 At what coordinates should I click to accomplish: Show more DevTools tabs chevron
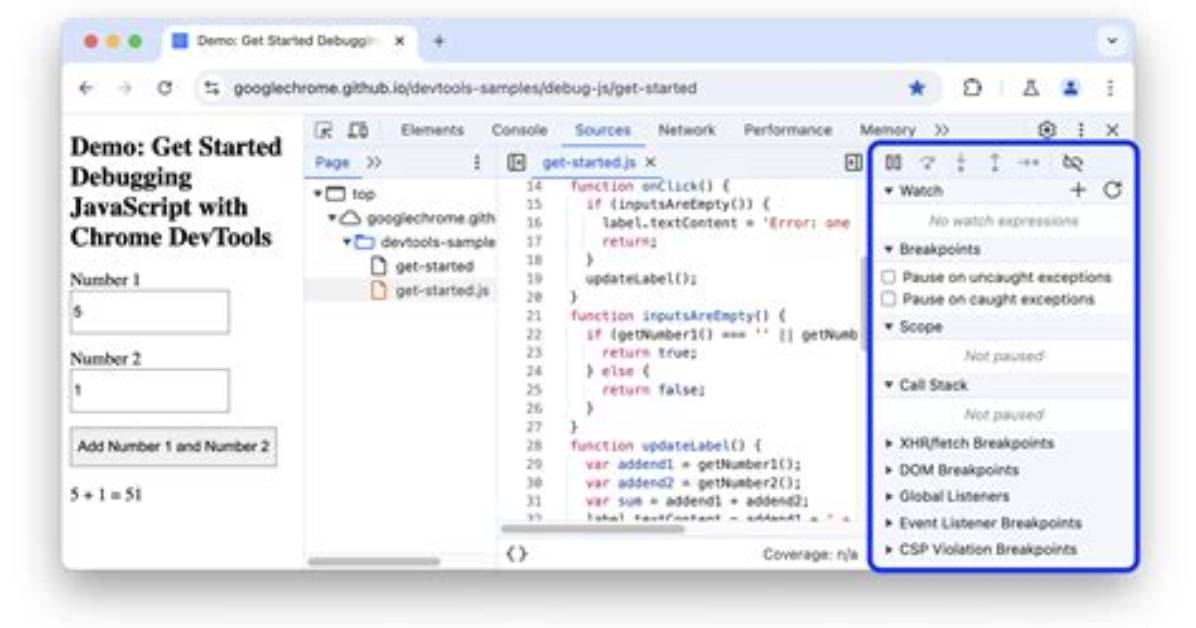click(942, 130)
